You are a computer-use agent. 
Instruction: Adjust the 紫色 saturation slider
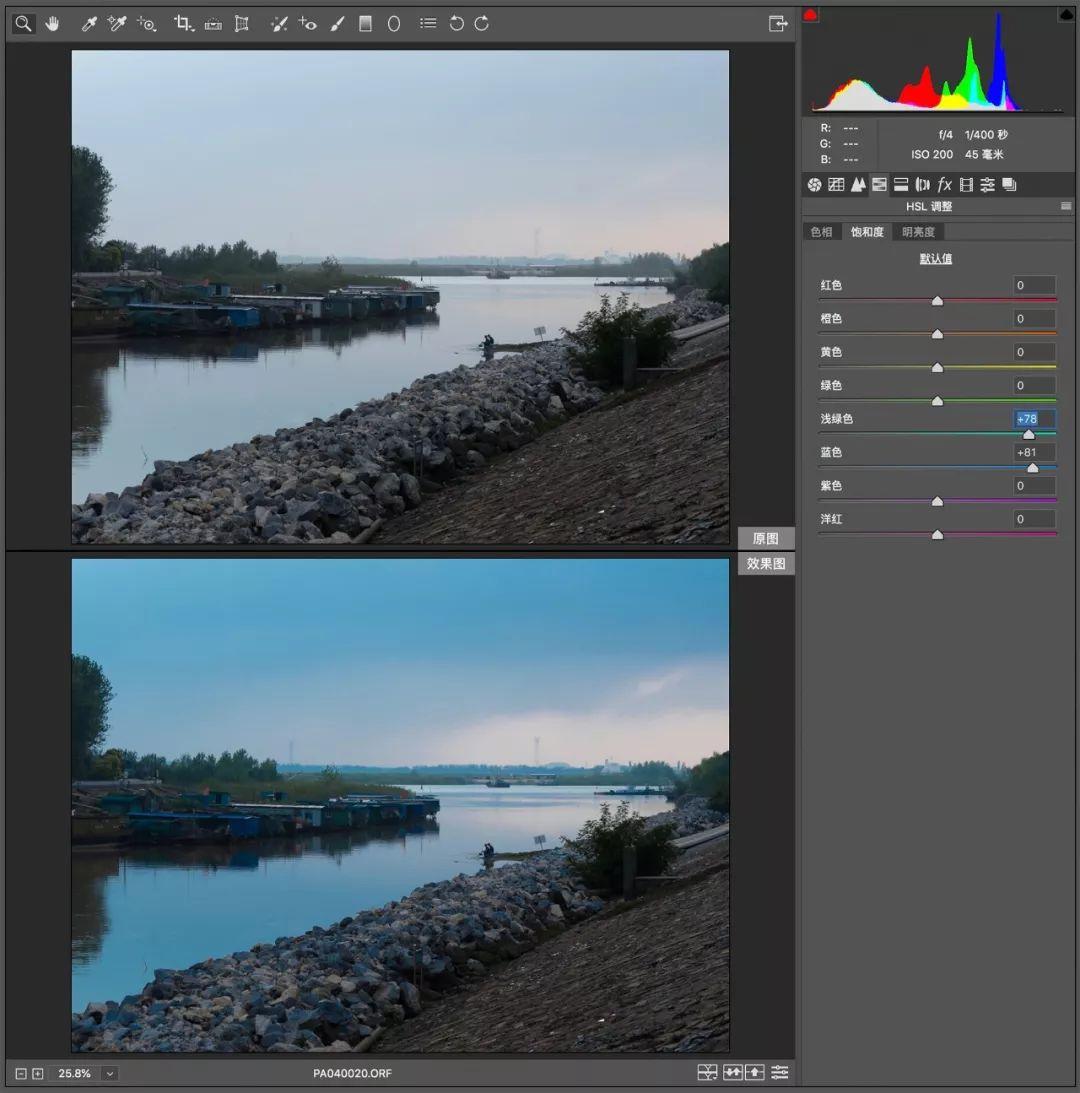click(x=937, y=501)
